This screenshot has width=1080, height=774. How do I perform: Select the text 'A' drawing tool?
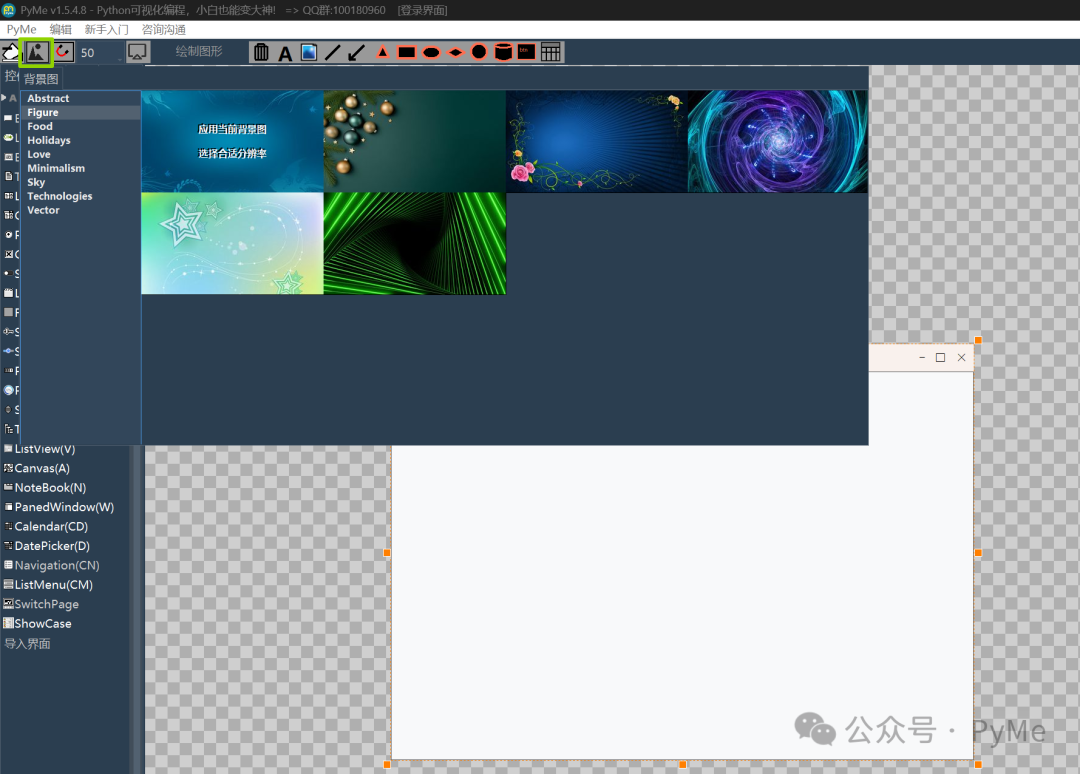(x=285, y=53)
